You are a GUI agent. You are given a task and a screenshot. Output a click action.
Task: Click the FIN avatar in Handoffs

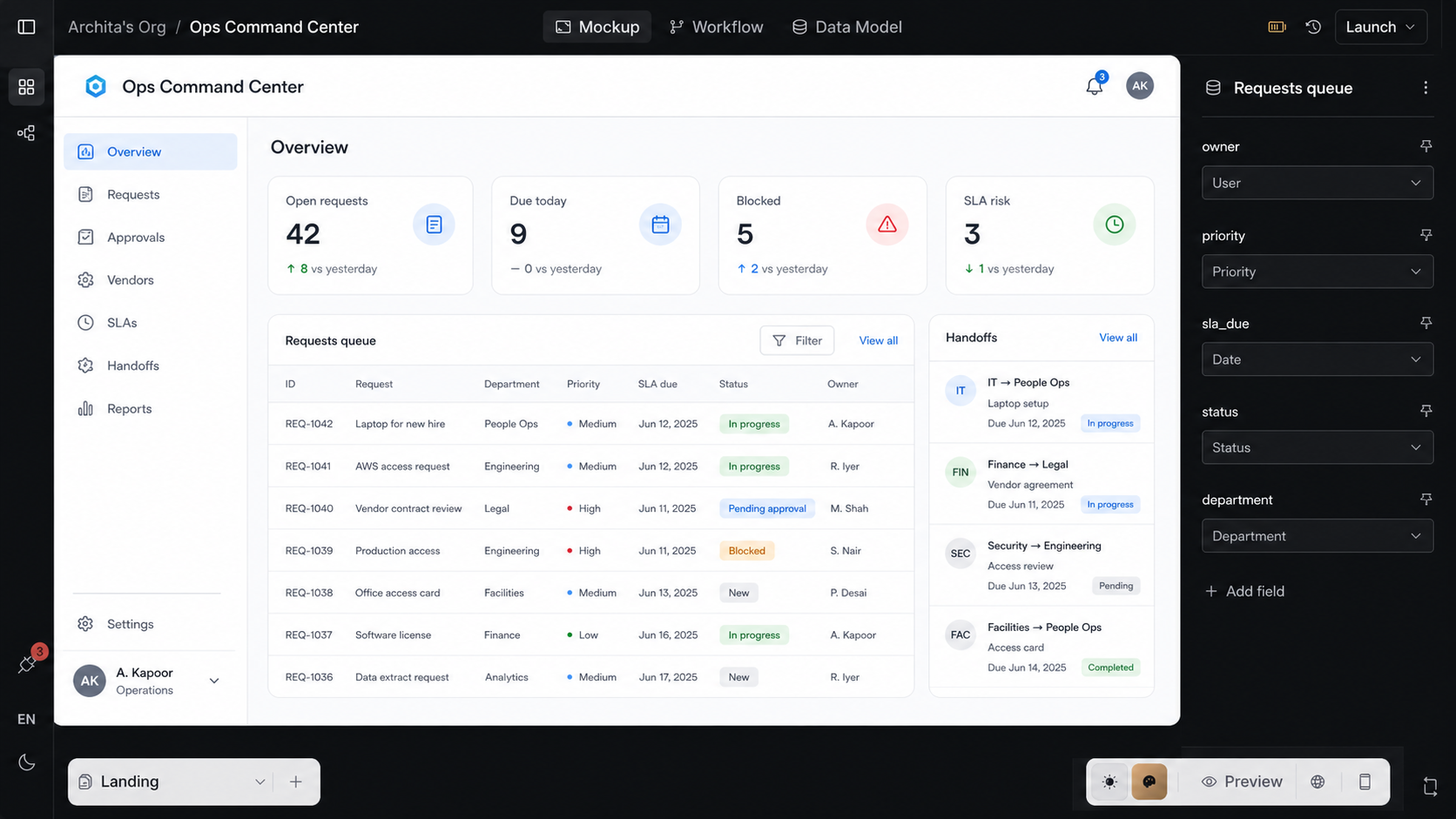click(961, 472)
